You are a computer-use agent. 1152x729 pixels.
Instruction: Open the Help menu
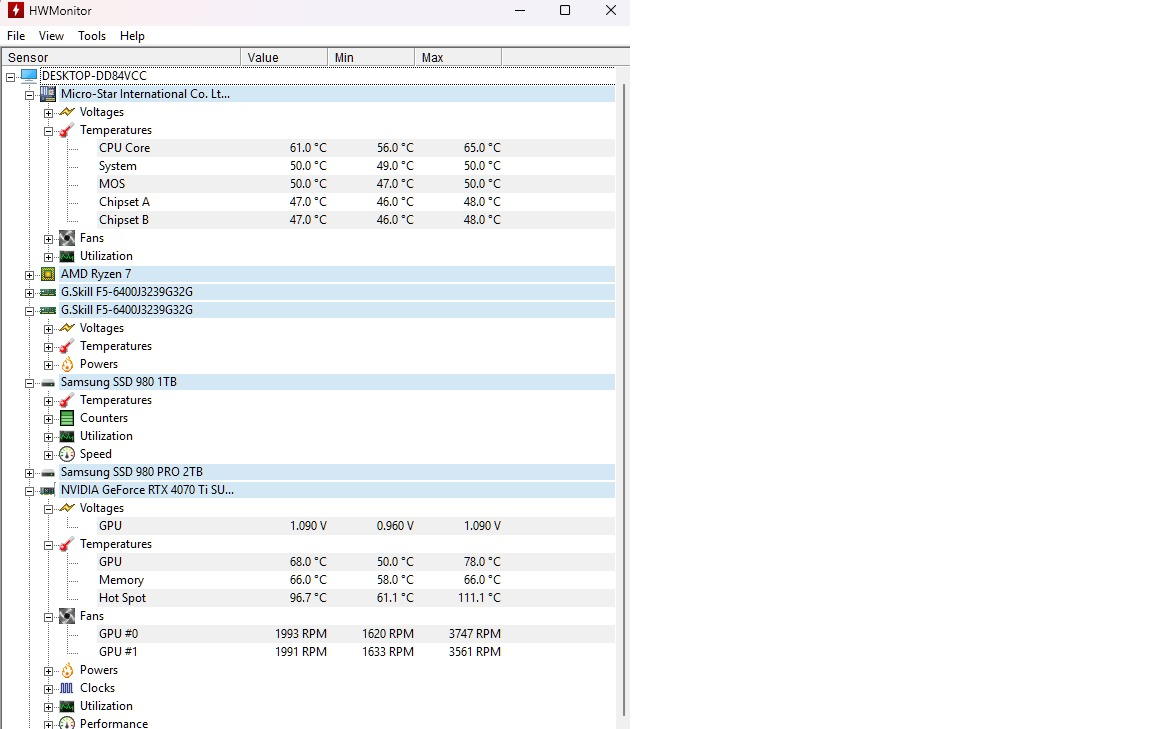click(x=132, y=36)
